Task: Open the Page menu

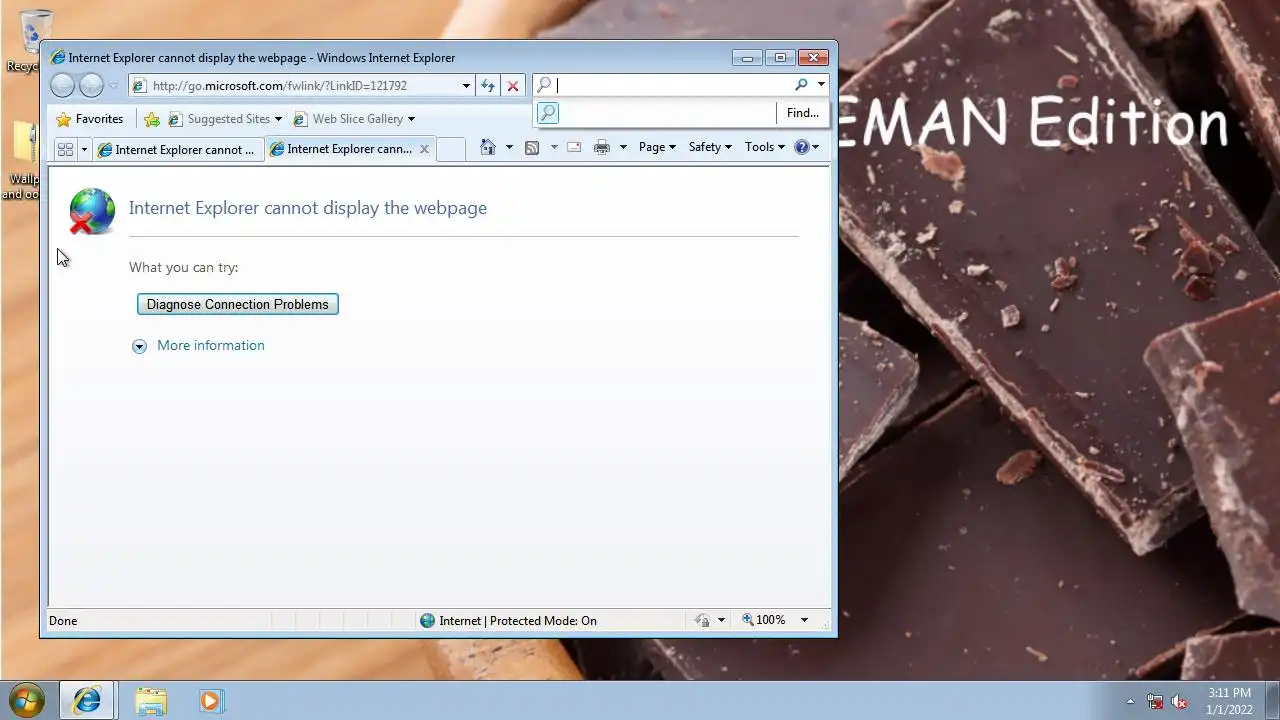Action: coord(657,147)
